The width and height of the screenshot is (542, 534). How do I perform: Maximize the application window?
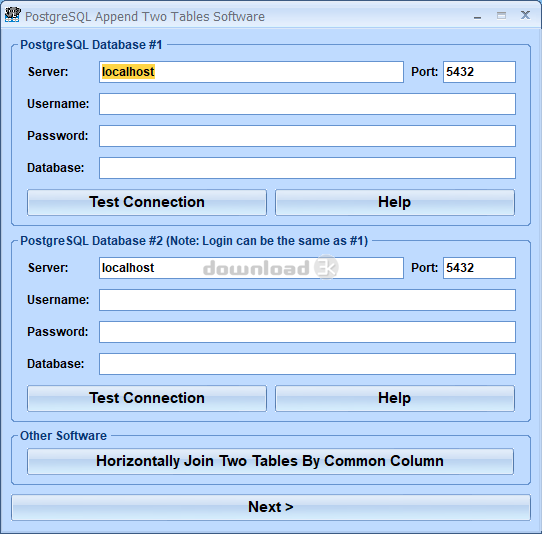[x=501, y=16]
